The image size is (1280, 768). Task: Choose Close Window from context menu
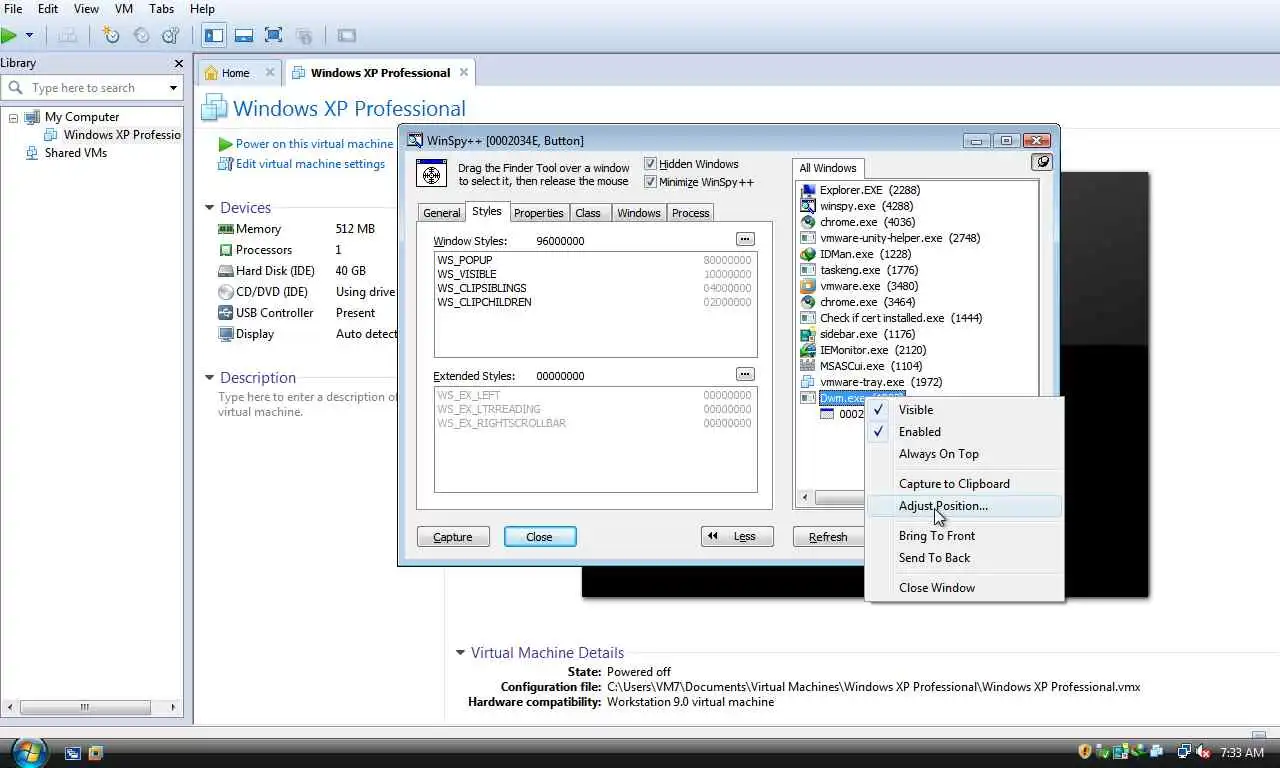(x=965, y=588)
